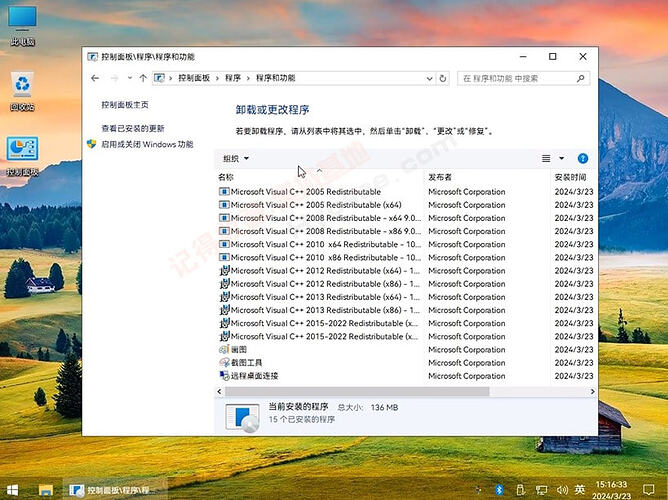The image size is (668, 500).
Task: Click the taskbar Control Panel window button
Action: pyautogui.click(x=115, y=490)
